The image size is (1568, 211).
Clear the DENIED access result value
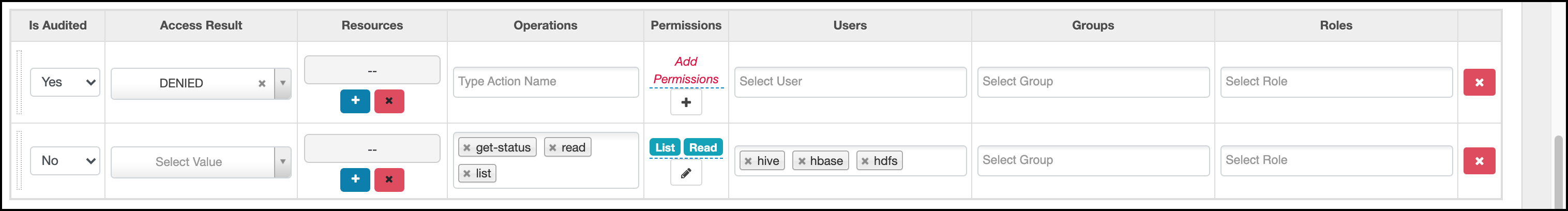(262, 83)
